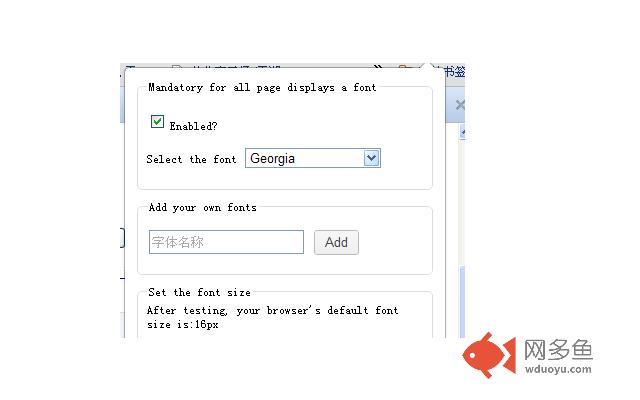The image size is (640, 400).
Task: Click the 网多鱼 site name
Action: tap(558, 350)
